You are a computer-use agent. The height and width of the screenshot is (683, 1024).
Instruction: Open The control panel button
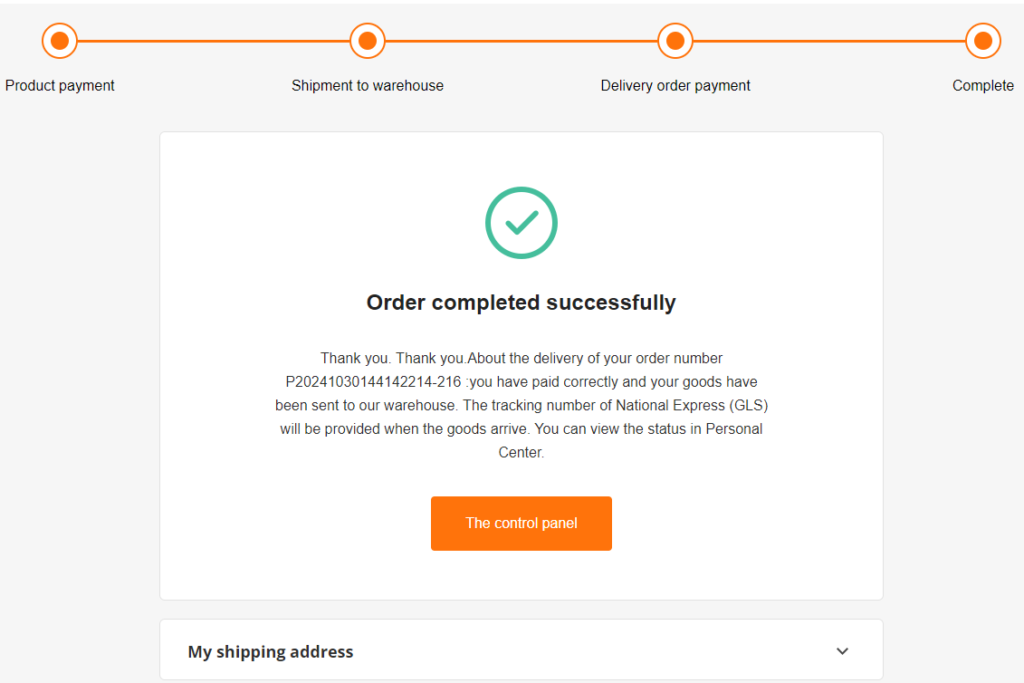coord(521,523)
